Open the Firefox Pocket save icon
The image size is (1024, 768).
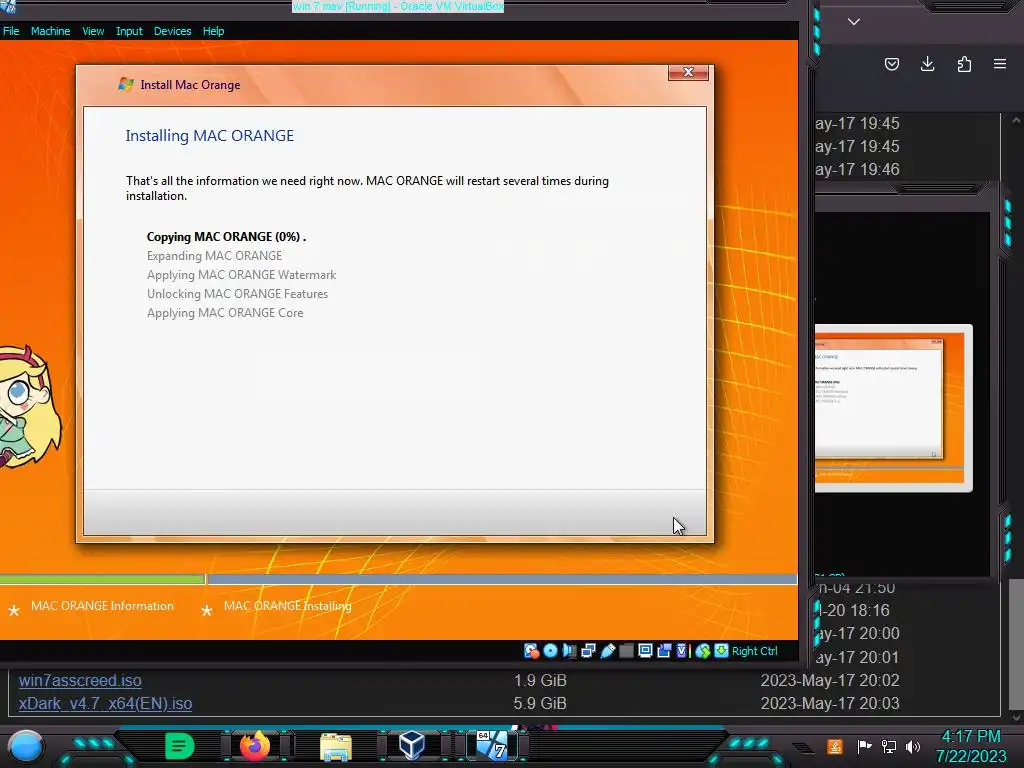click(x=891, y=64)
